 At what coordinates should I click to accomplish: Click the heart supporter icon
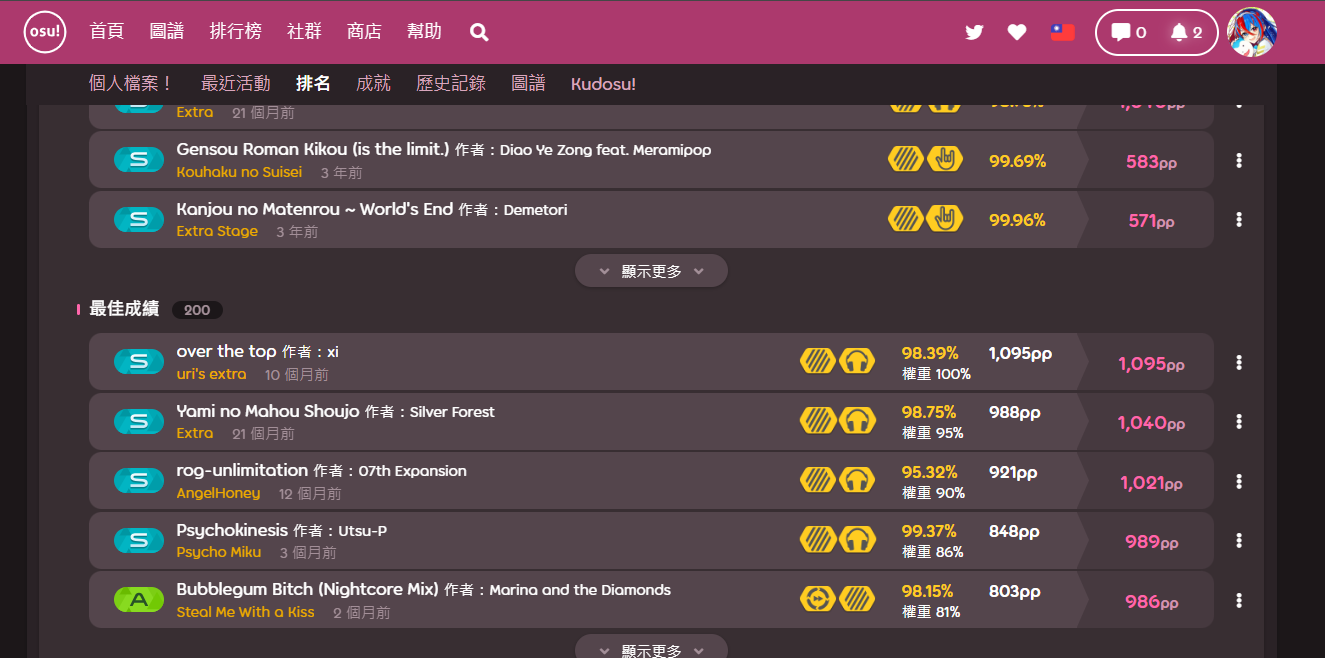click(x=1017, y=32)
